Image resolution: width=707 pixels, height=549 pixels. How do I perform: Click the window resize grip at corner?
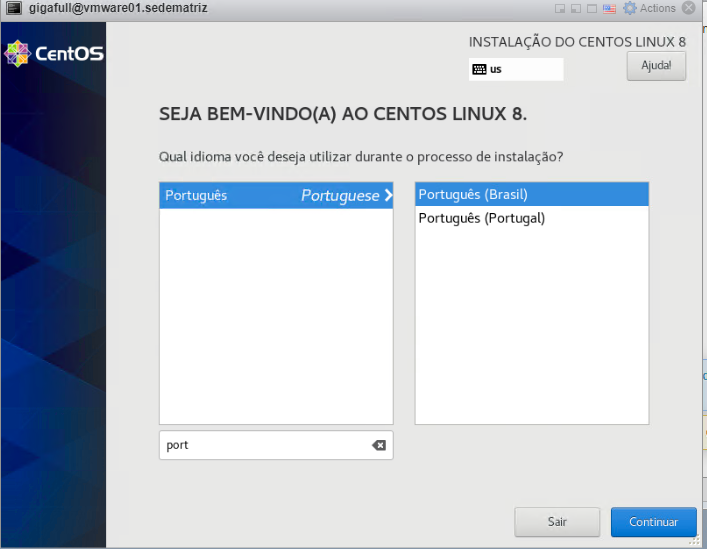[695, 538]
